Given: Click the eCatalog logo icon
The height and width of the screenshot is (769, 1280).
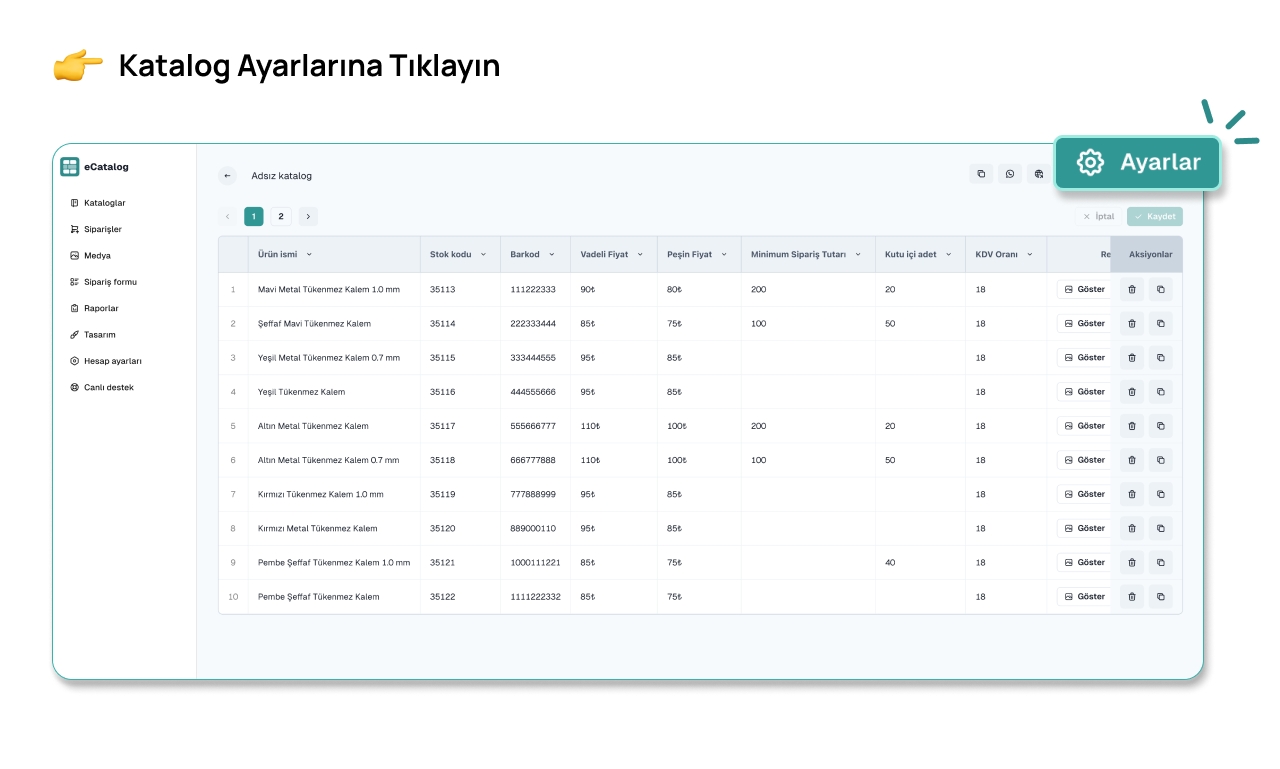Looking at the screenshot, I should point(69,167).
